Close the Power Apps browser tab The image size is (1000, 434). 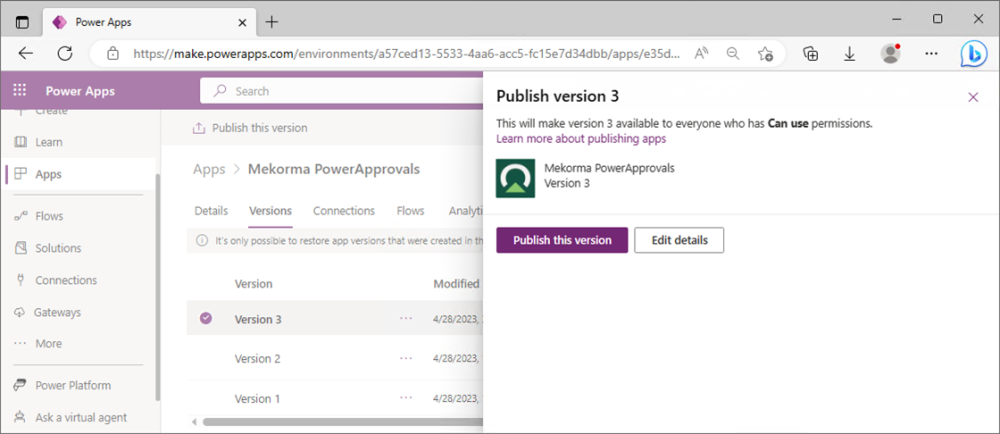point(242,22)
